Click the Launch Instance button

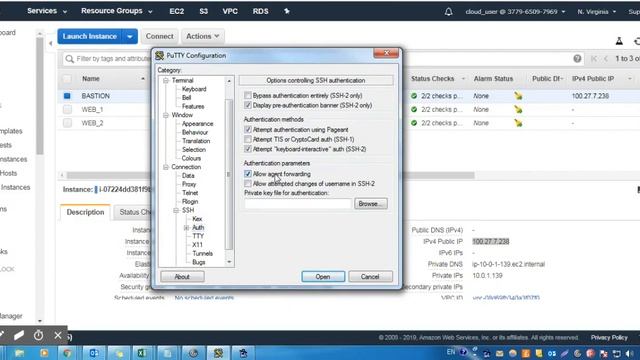90,36
